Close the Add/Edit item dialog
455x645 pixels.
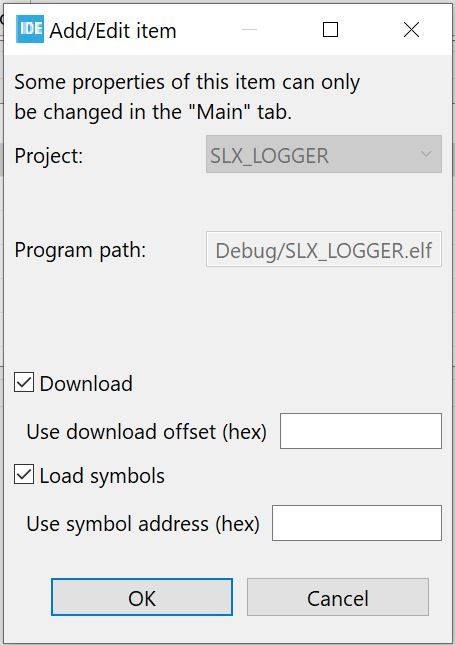point(411,30)
